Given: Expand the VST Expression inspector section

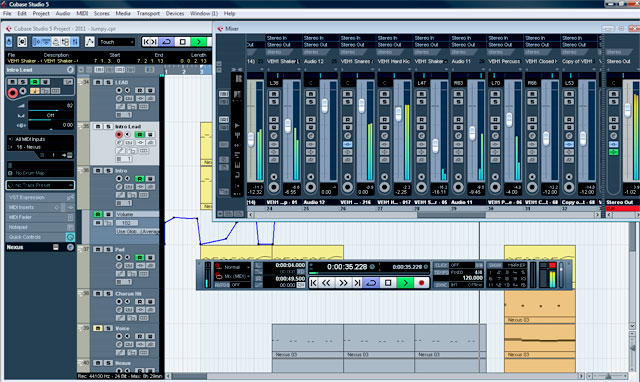Looking at the screenshot, I should click(x=40, y=198).
